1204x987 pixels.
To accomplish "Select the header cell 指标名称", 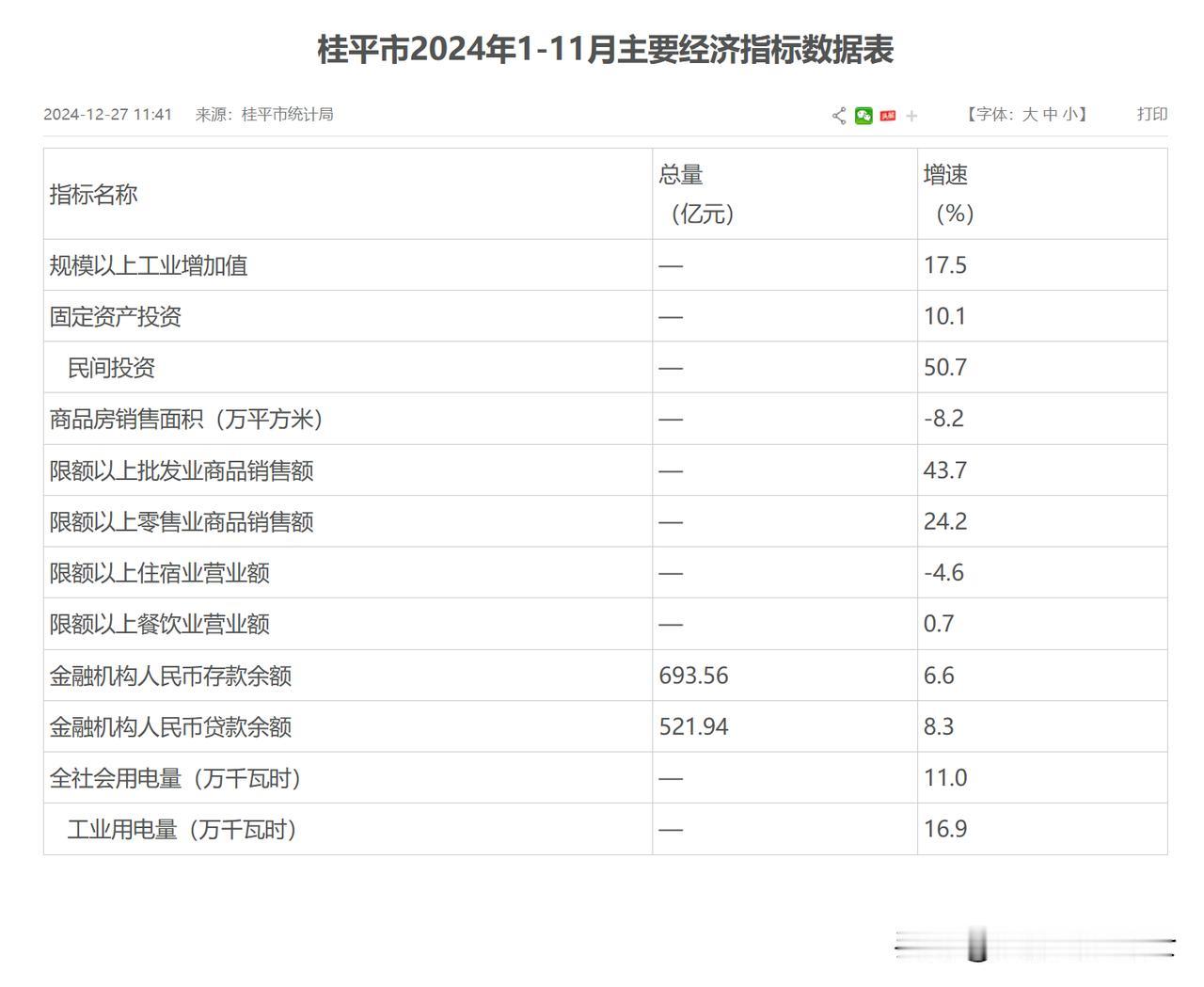I will [x=348, y=194].
